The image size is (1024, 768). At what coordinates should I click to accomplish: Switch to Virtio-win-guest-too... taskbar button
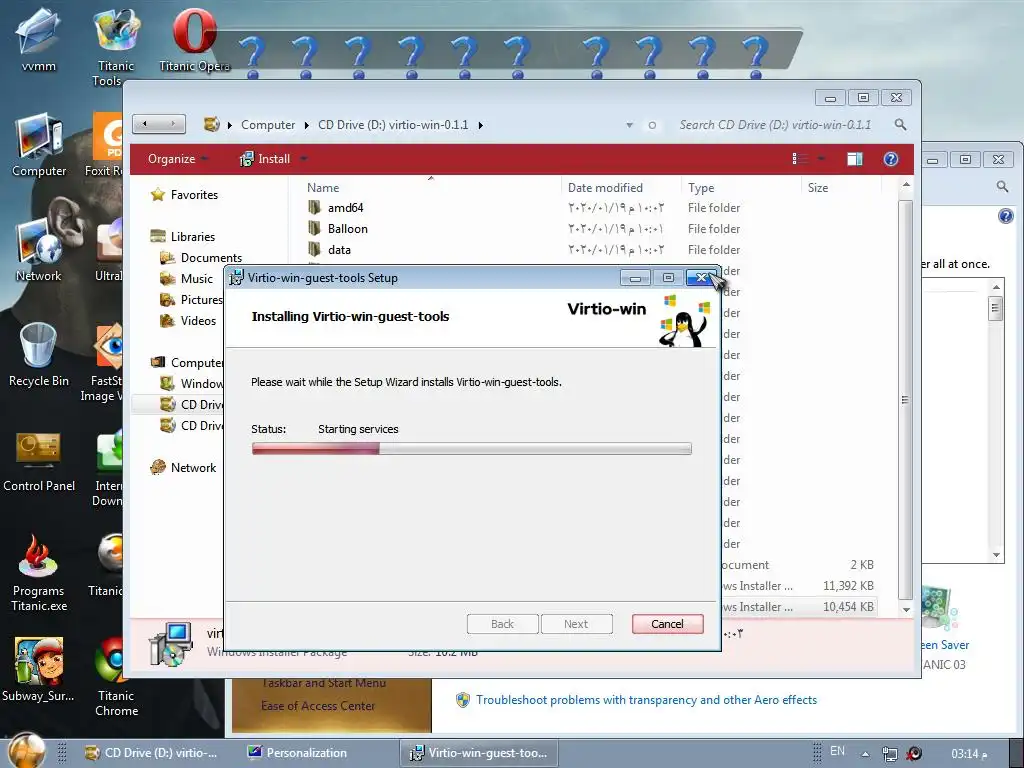(479, 753)
